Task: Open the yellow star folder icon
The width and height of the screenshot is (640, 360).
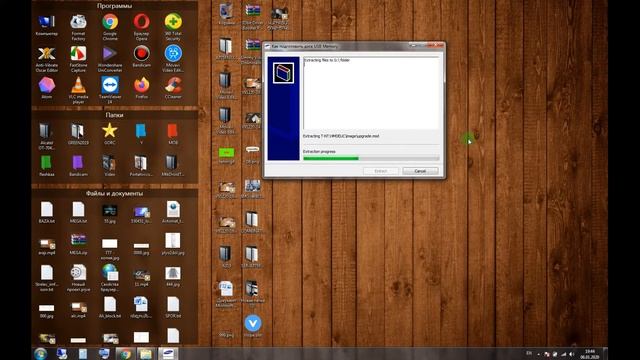Action: tap(109, 134)
